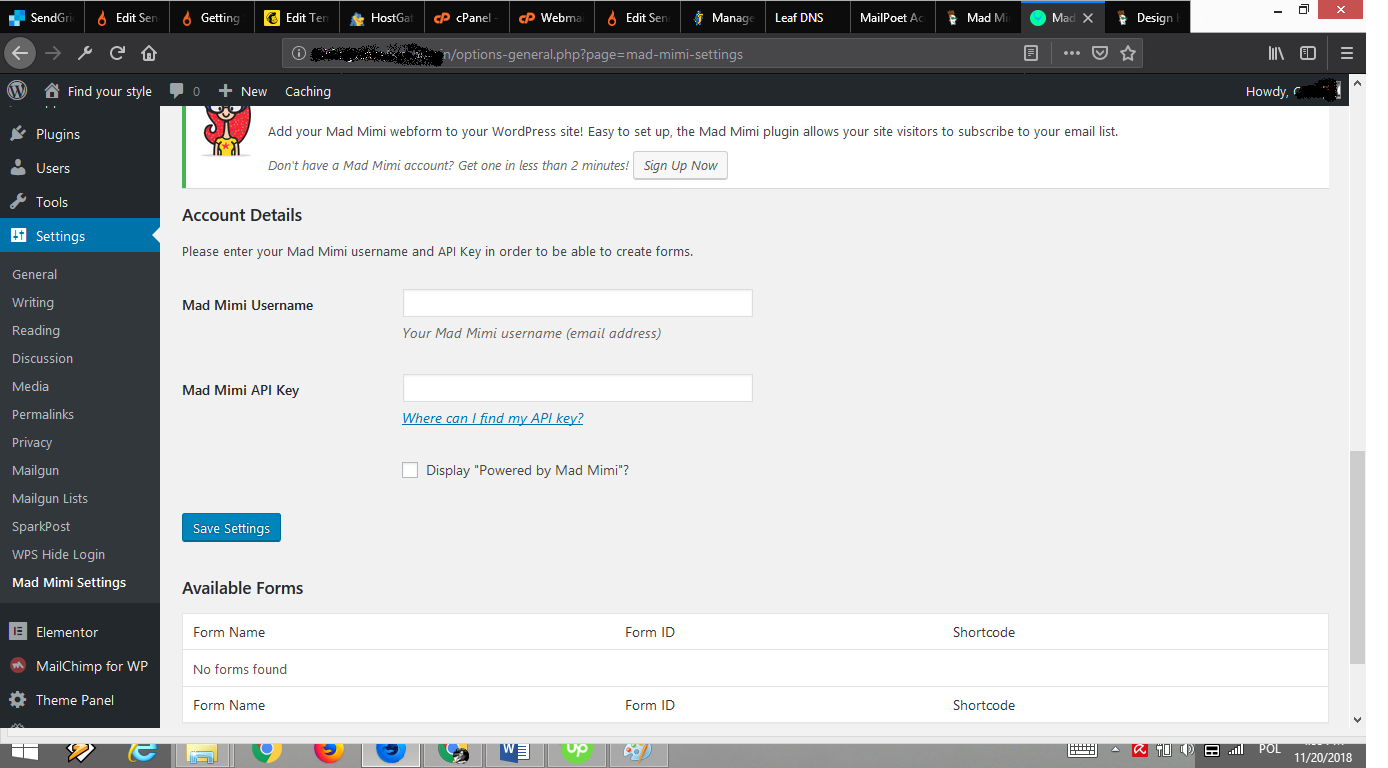
Task: Switch to the Leaf DNS browser tab
Action: (807, 18)
